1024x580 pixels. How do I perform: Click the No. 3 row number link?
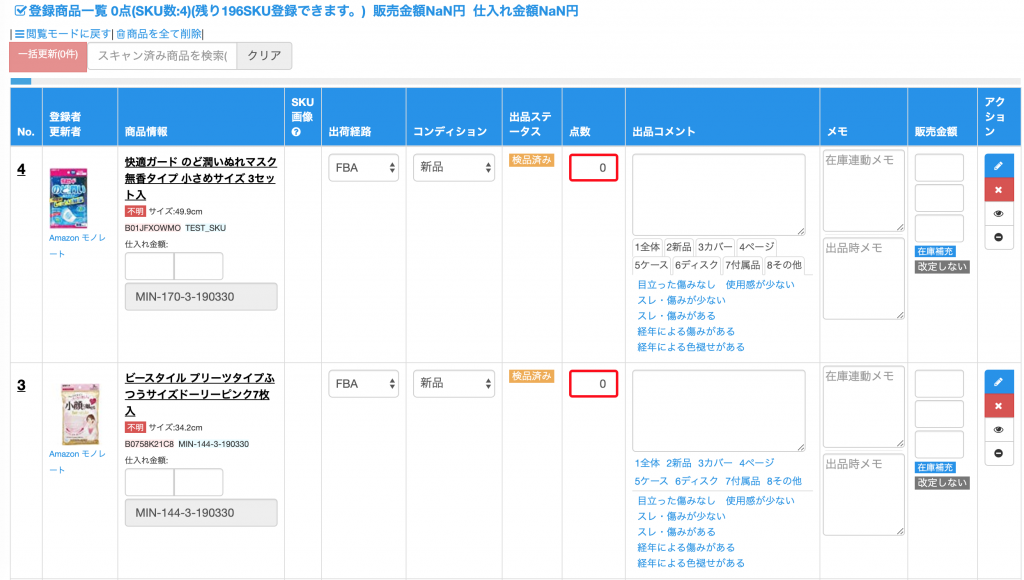tap(22, 385)
